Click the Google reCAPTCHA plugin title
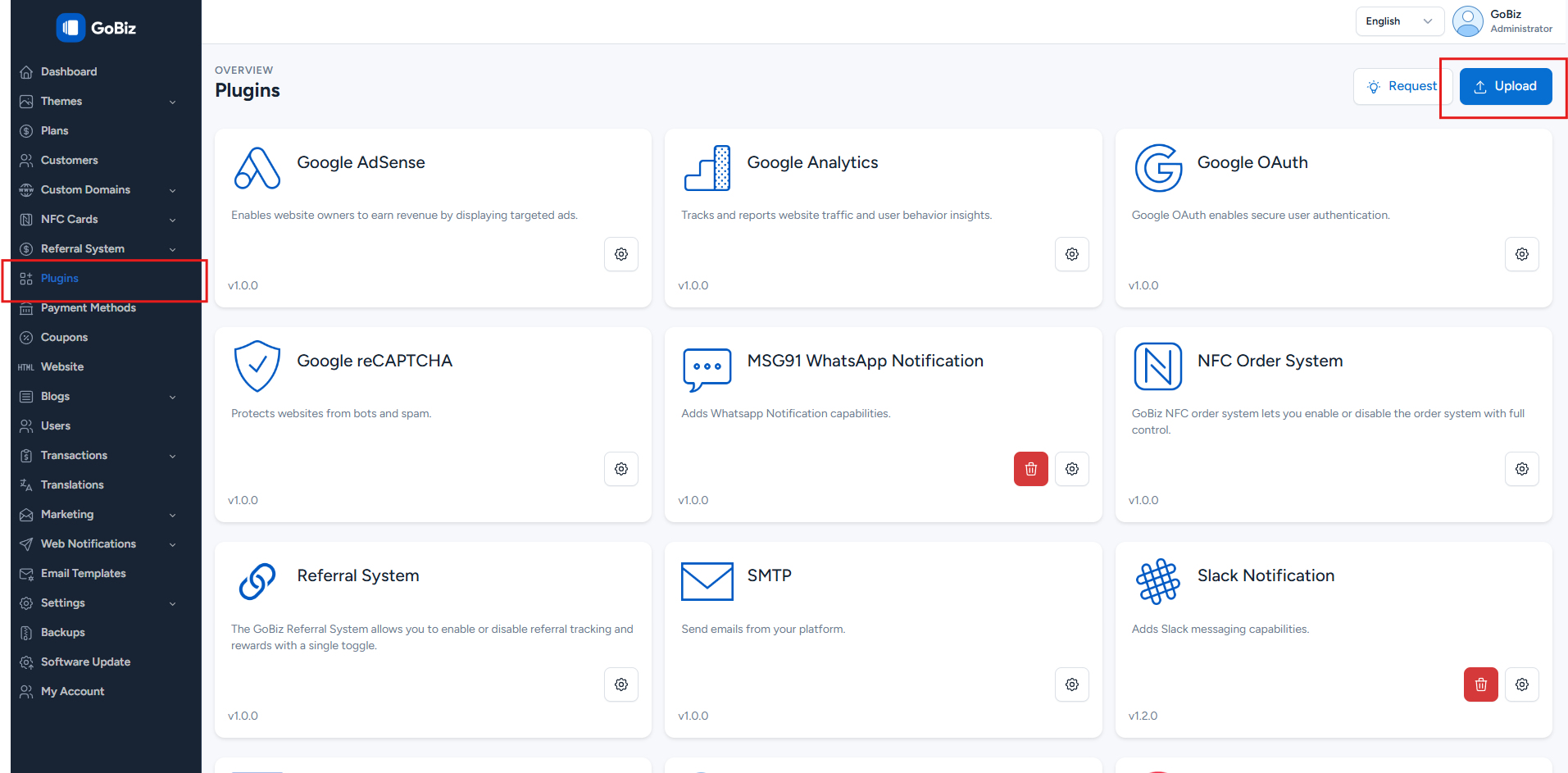The image size is (1568, 773). point(375,361)
